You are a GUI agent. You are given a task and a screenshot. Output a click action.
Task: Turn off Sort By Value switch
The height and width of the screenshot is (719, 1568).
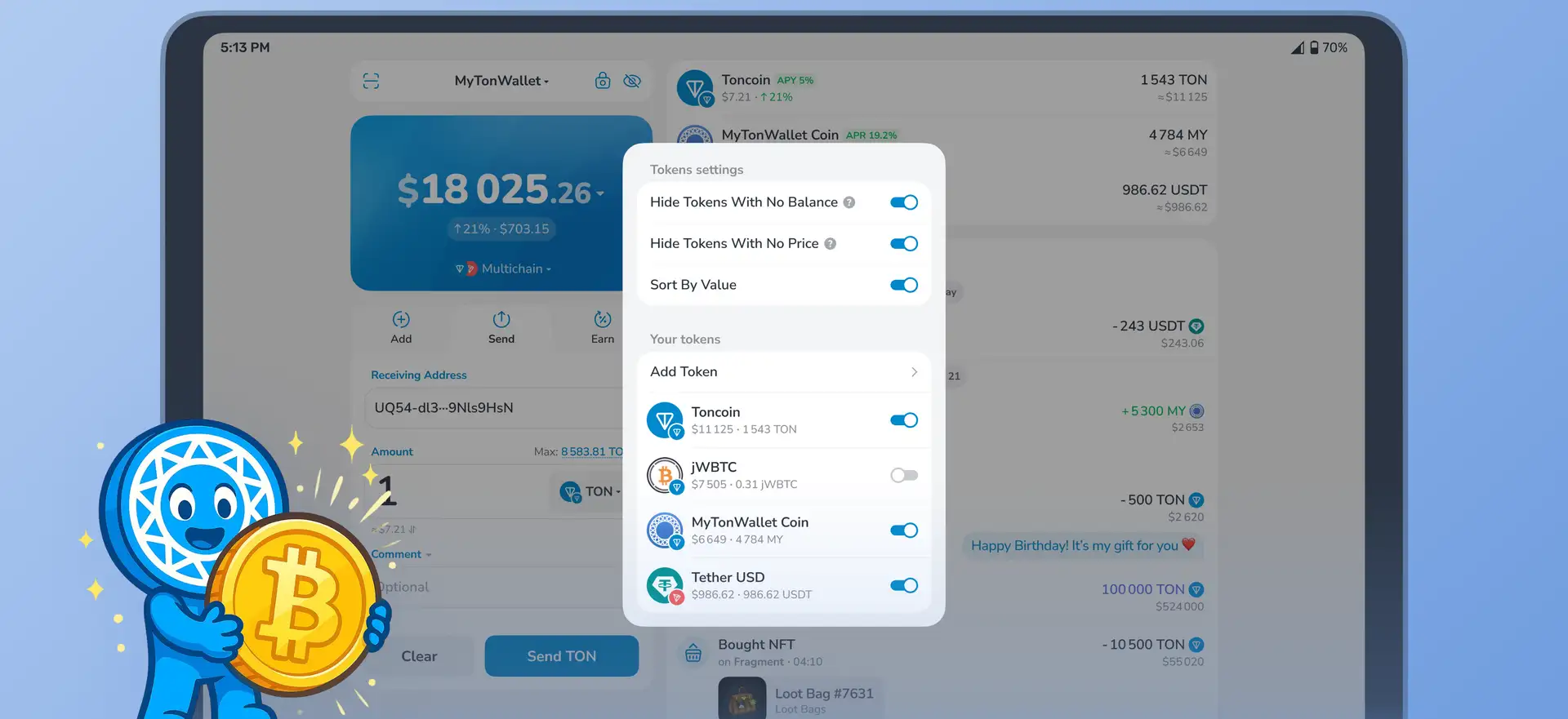[x=903, y=285]
